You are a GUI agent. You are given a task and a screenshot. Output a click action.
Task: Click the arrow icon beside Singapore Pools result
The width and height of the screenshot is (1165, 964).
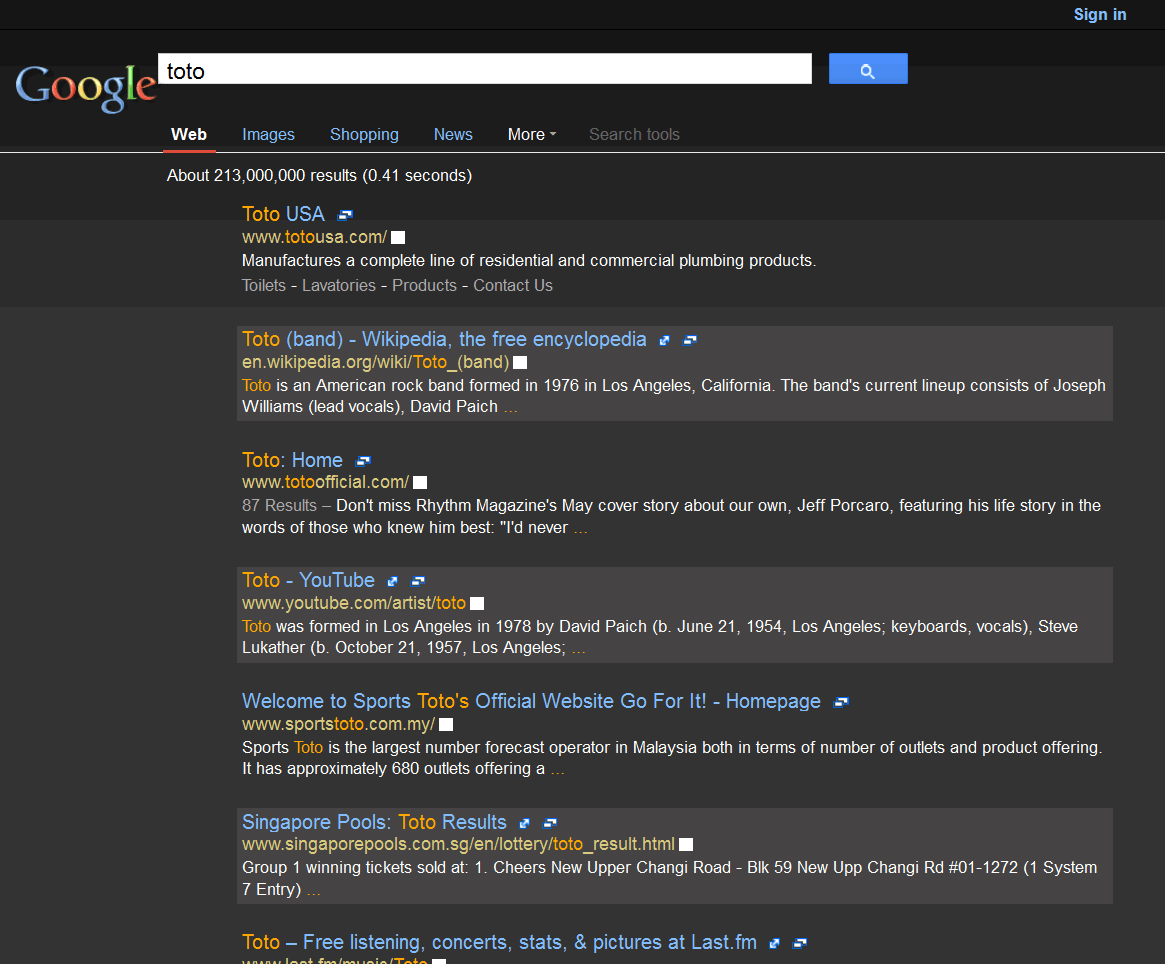pyautogui.click(x=525, y=823)
